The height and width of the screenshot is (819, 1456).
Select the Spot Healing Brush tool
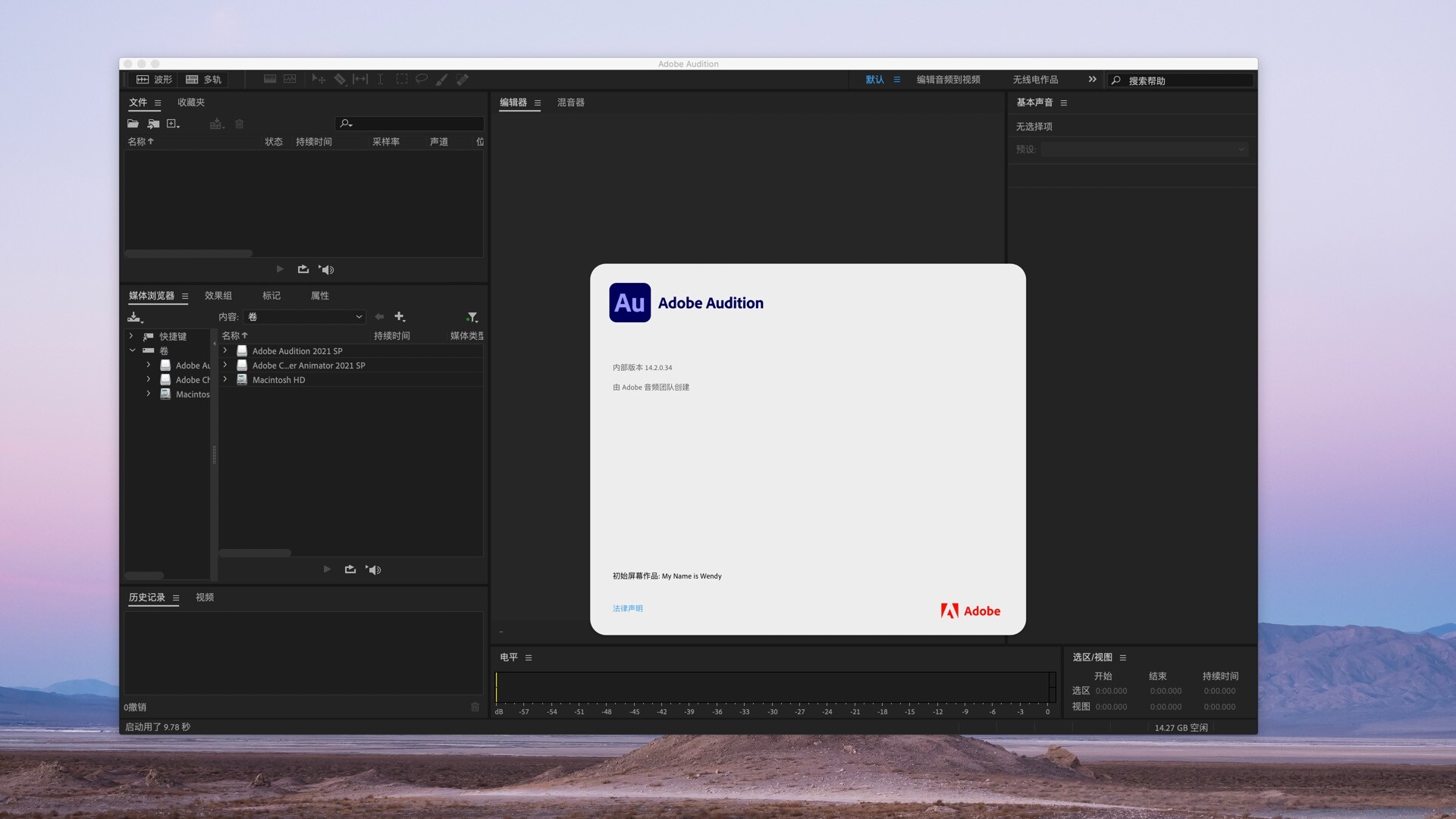coord(463,79)
